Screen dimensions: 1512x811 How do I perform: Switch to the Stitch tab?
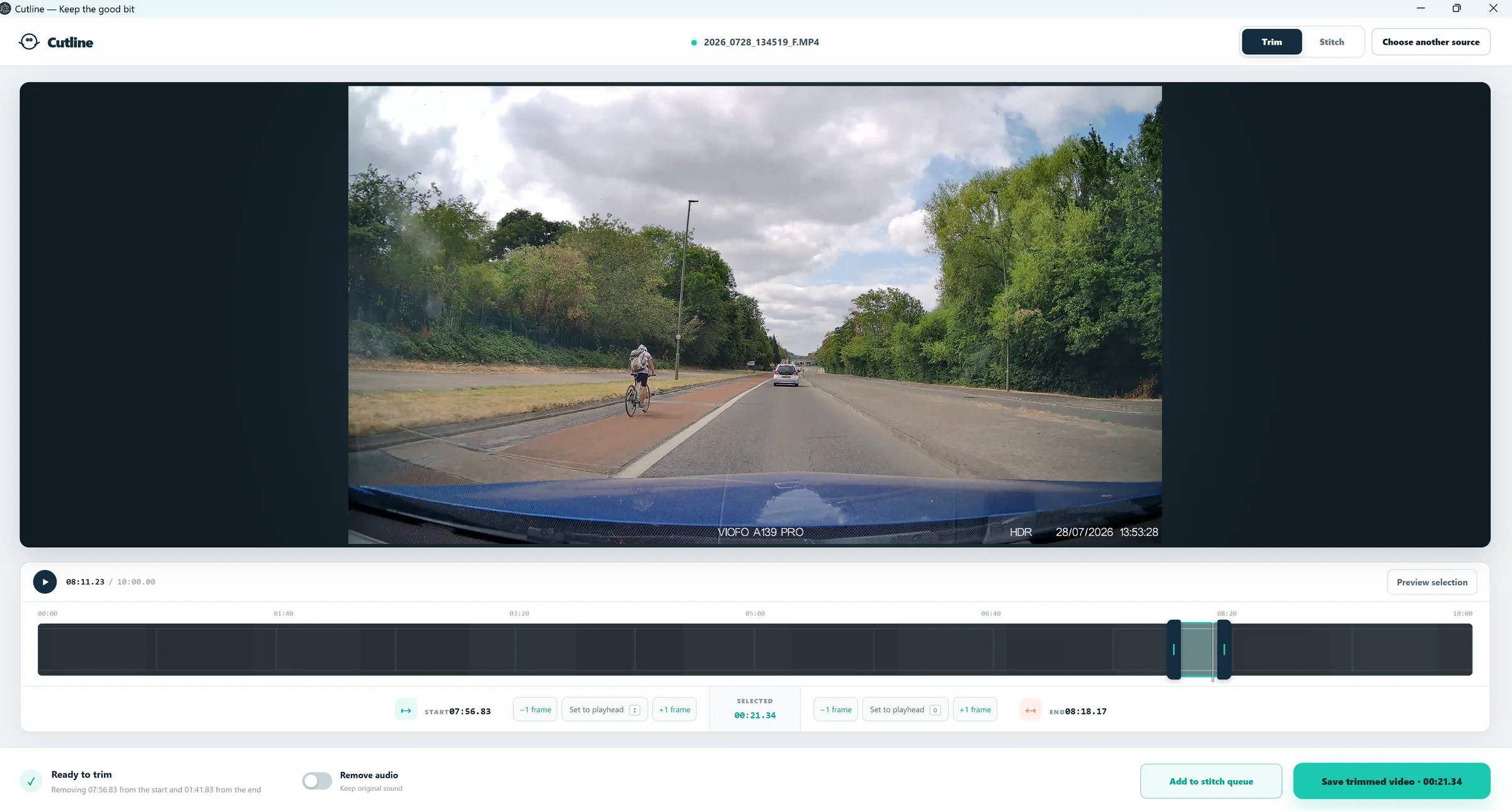click(x=1331, y=42)
